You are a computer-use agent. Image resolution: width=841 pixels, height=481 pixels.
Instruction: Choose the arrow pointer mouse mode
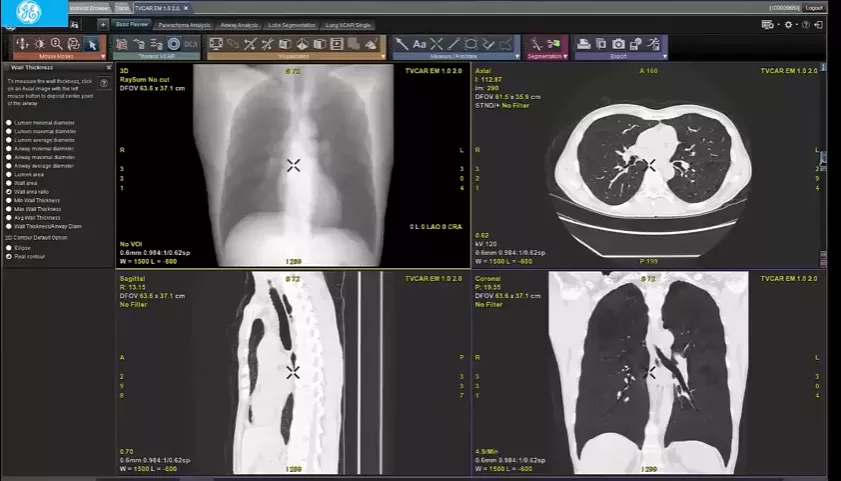pyautogui.click(x=92, y=44)
